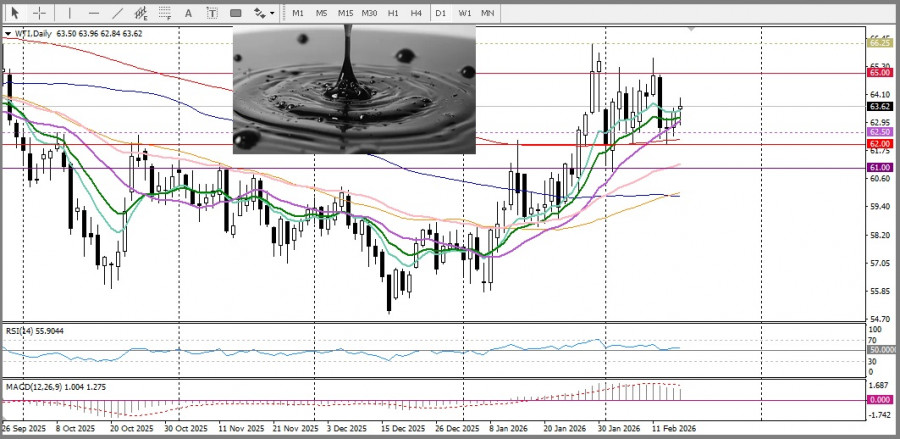This screenshot has width=900, height=439.
Task: Click the 11 Nov 2025 date label
Action: click(240, 429)
